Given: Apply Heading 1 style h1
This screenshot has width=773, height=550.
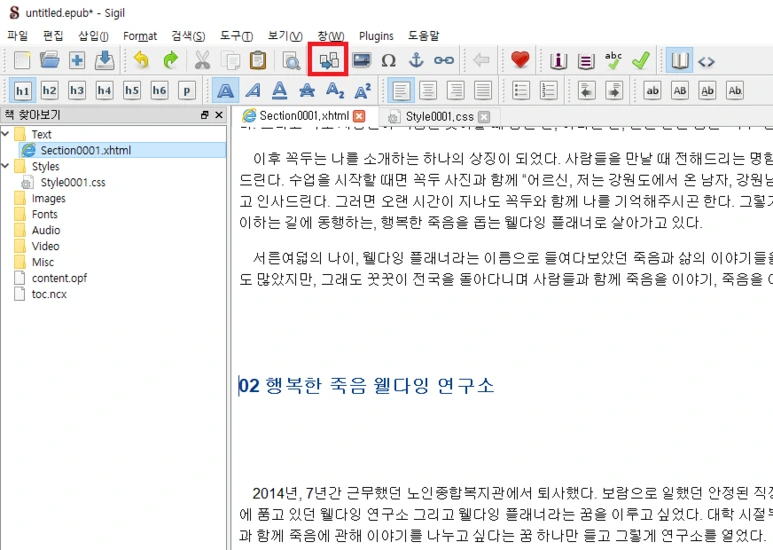Looking at the screenshot, I should (x=22, y=91).
